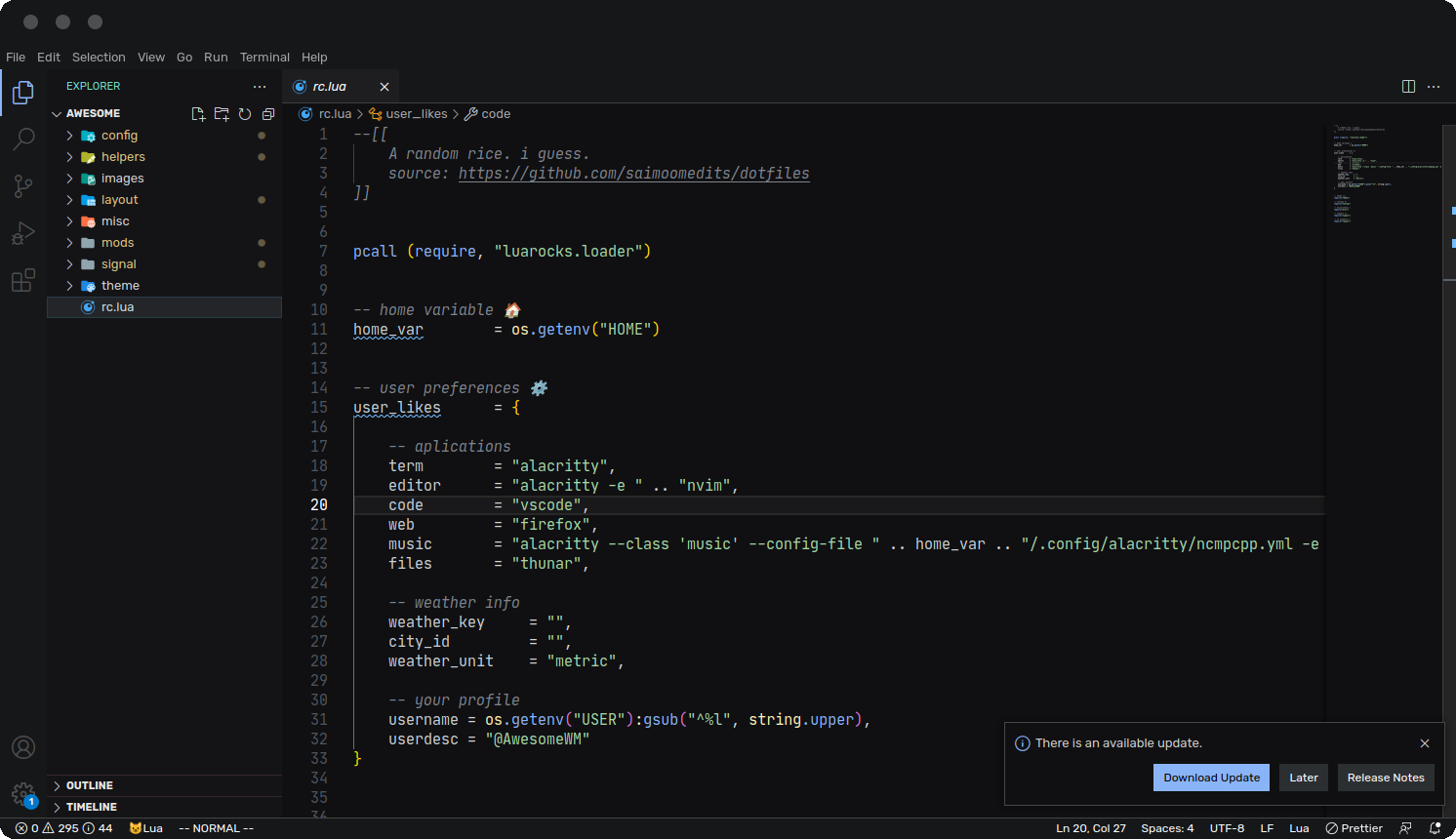Screen dimensions: 1456x839
Task: Open the github dotfiles link in comment
Action: 633,174
